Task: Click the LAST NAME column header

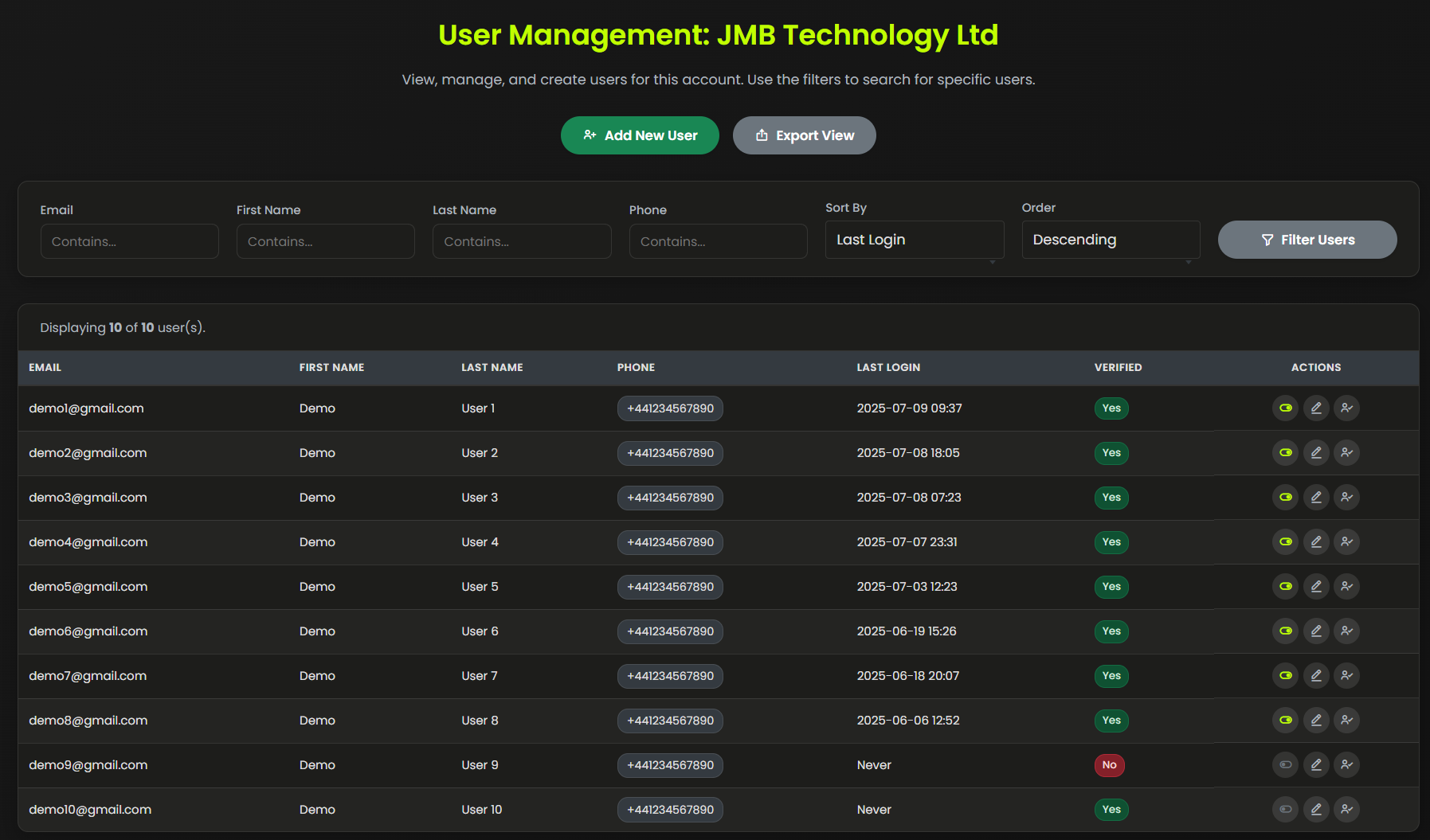Action: point(492,368)
